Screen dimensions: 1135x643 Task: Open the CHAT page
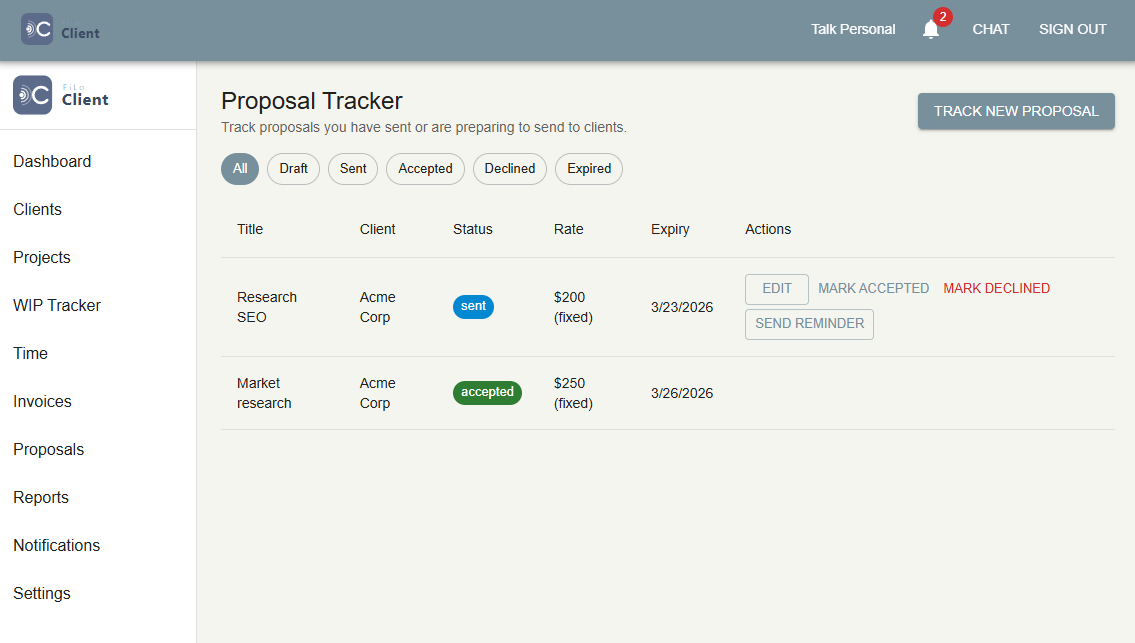[x=990, y=29]
